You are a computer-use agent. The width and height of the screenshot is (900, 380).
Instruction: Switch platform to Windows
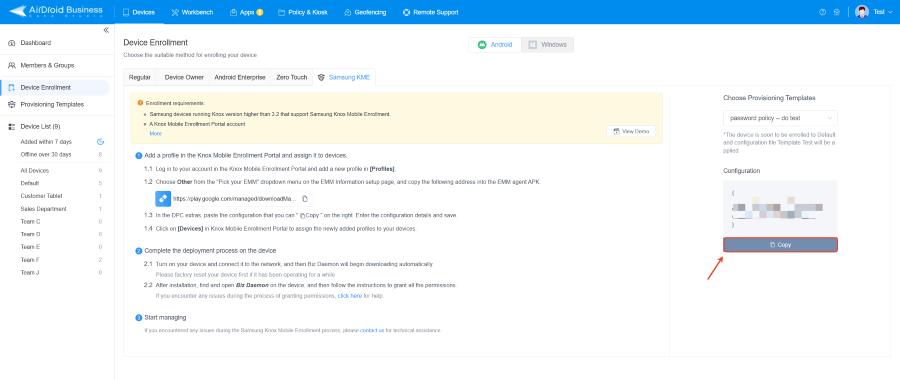click(548, 45)
